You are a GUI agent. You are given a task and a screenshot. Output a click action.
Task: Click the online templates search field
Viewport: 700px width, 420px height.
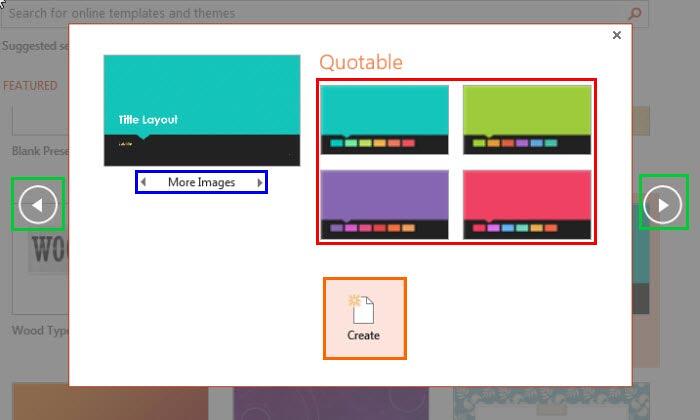point(300,14)
